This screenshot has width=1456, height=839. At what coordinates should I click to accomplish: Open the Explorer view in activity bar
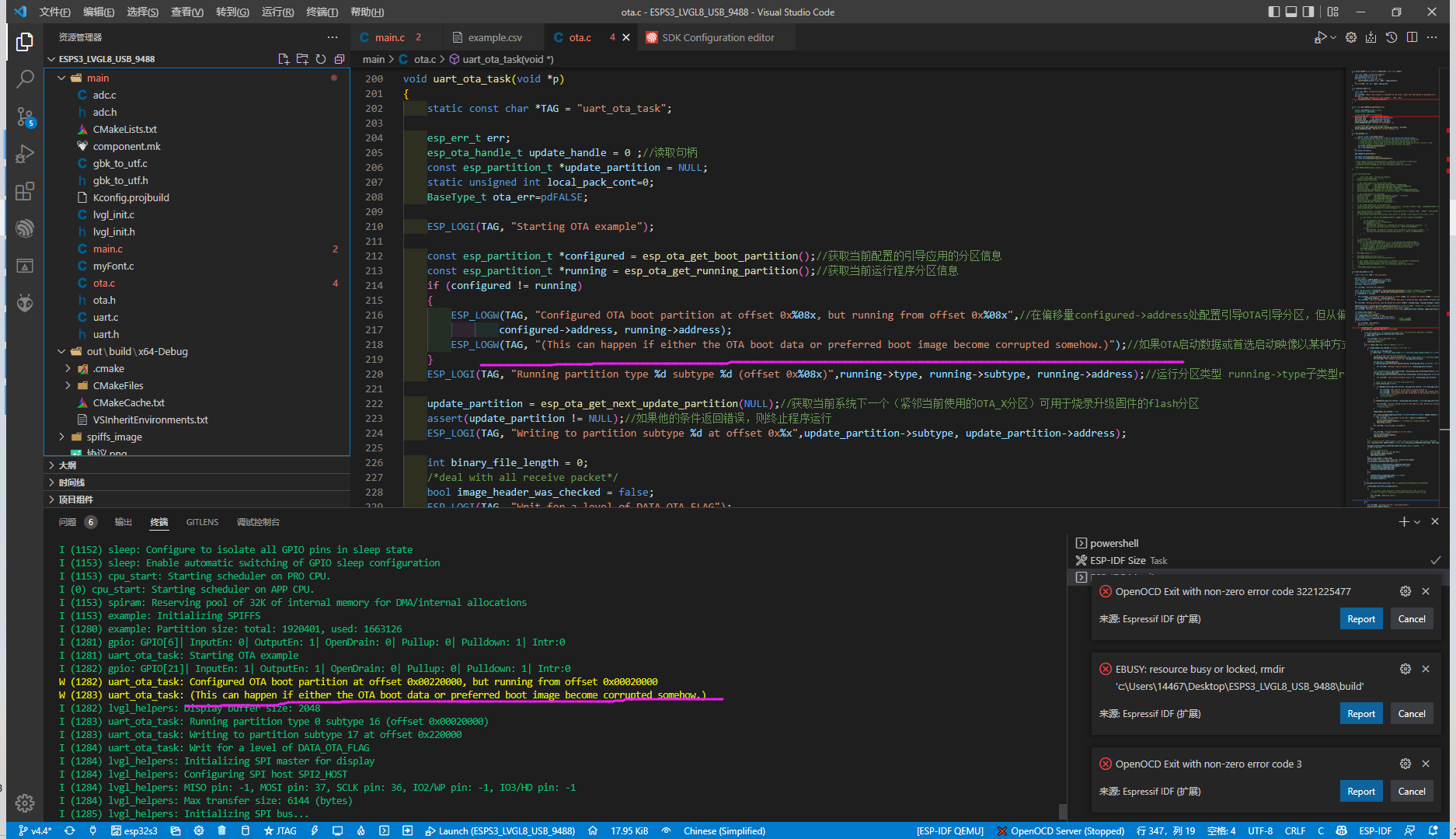pos(25,41)
